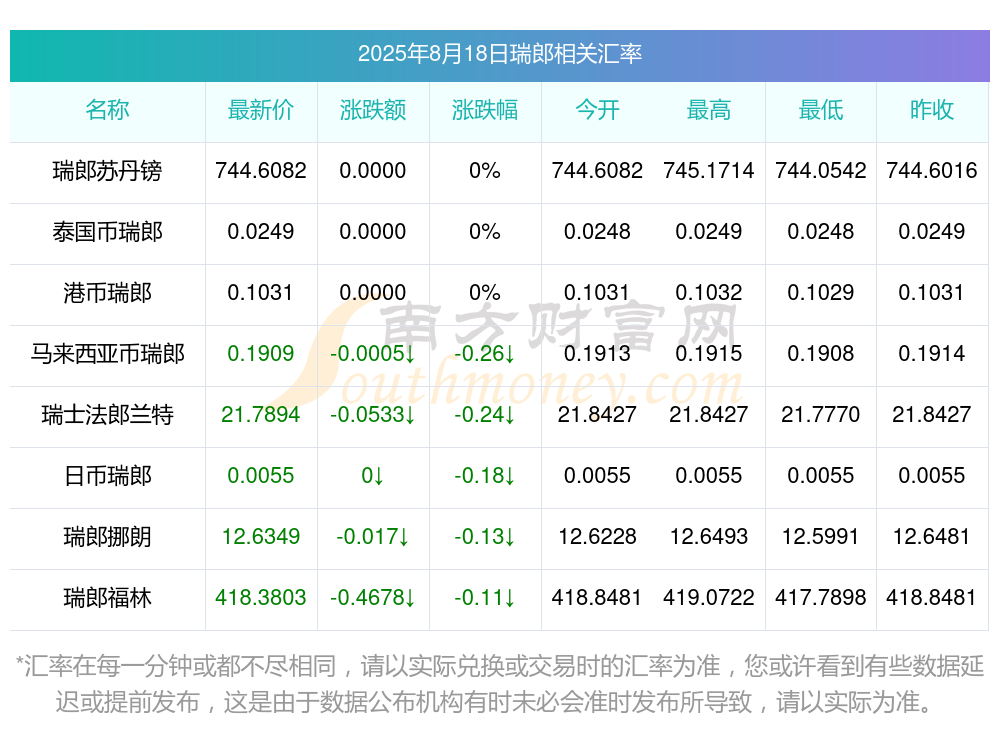Click change percent -0.13↓
The width and height of the screenshot is (1000, 733).
point(485,537)
